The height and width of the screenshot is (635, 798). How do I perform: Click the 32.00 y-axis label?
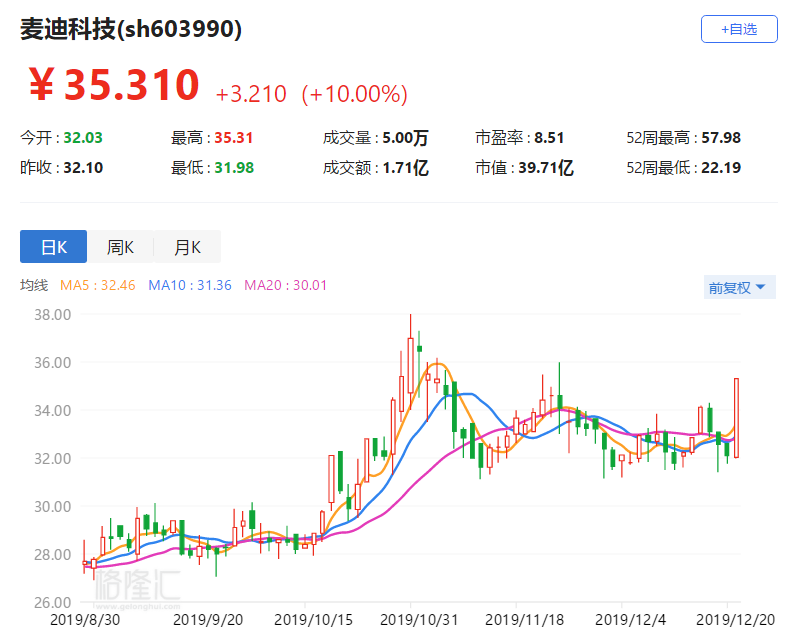tap(52, 458)
